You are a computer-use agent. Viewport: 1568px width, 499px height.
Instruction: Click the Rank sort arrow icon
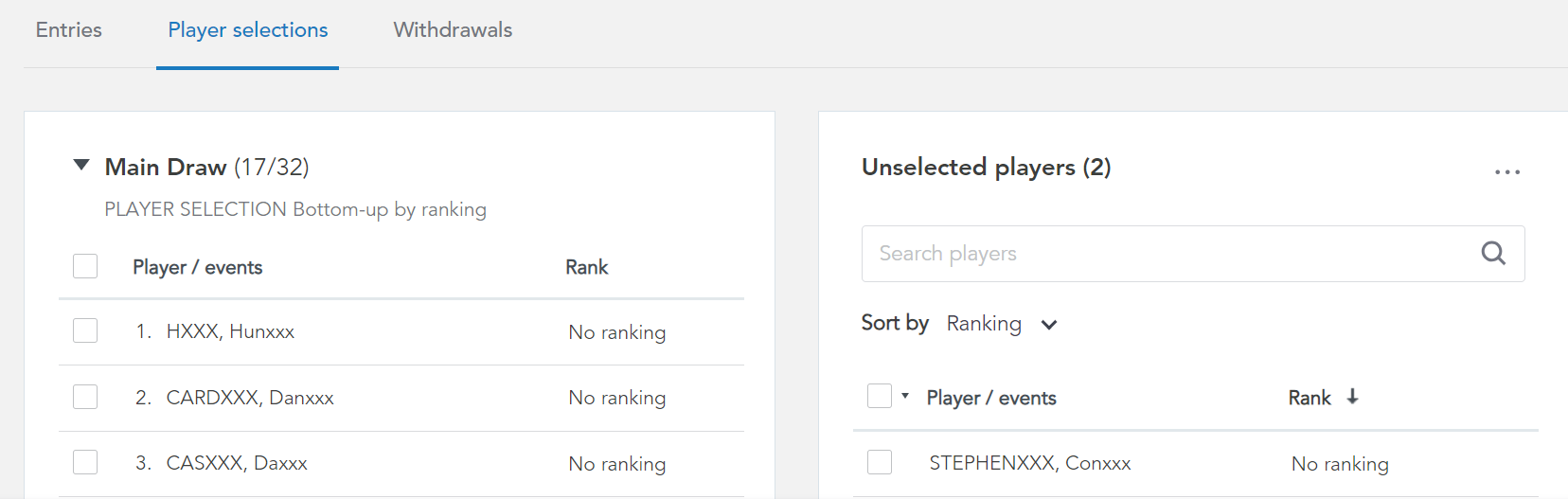coord(1352,397)
